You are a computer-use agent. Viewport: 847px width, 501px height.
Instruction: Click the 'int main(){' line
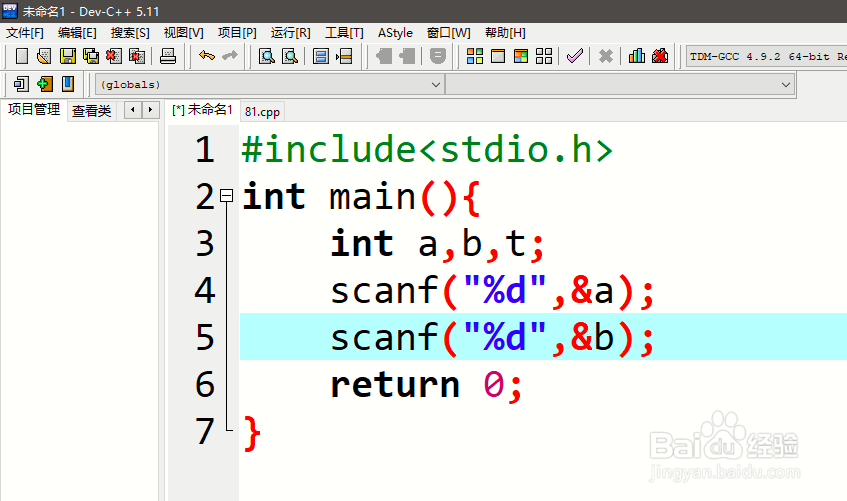pos(361,197)
